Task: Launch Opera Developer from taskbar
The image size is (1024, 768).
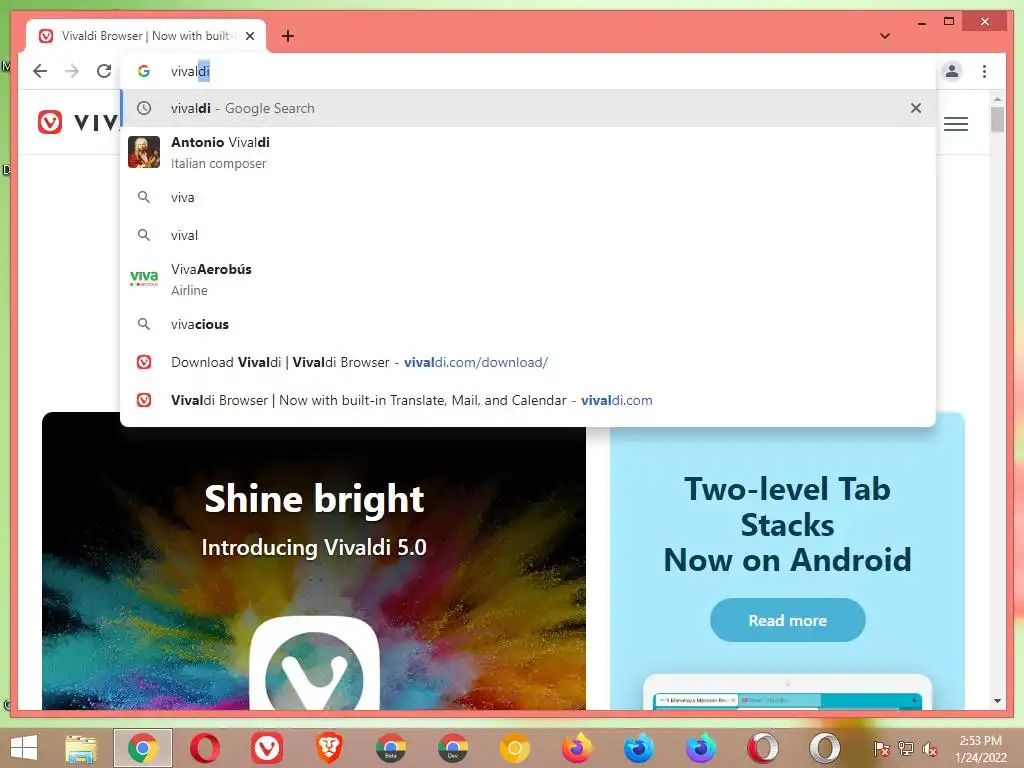Action: click(x=825, y=748)
